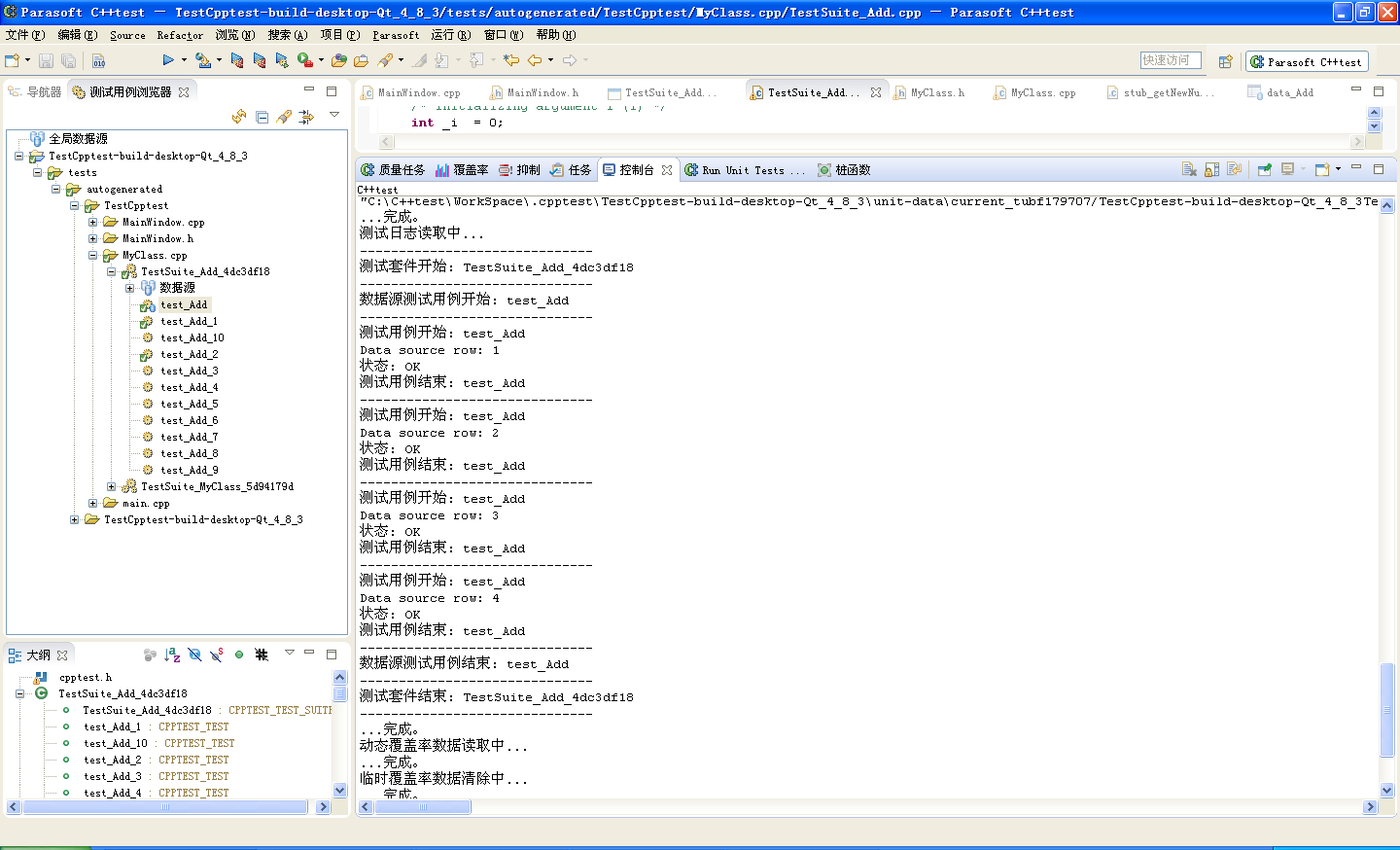This screenshot has width=1400, height=850.
Task: Expand MainWindow.cpp tree node
Action: (93, 222)
